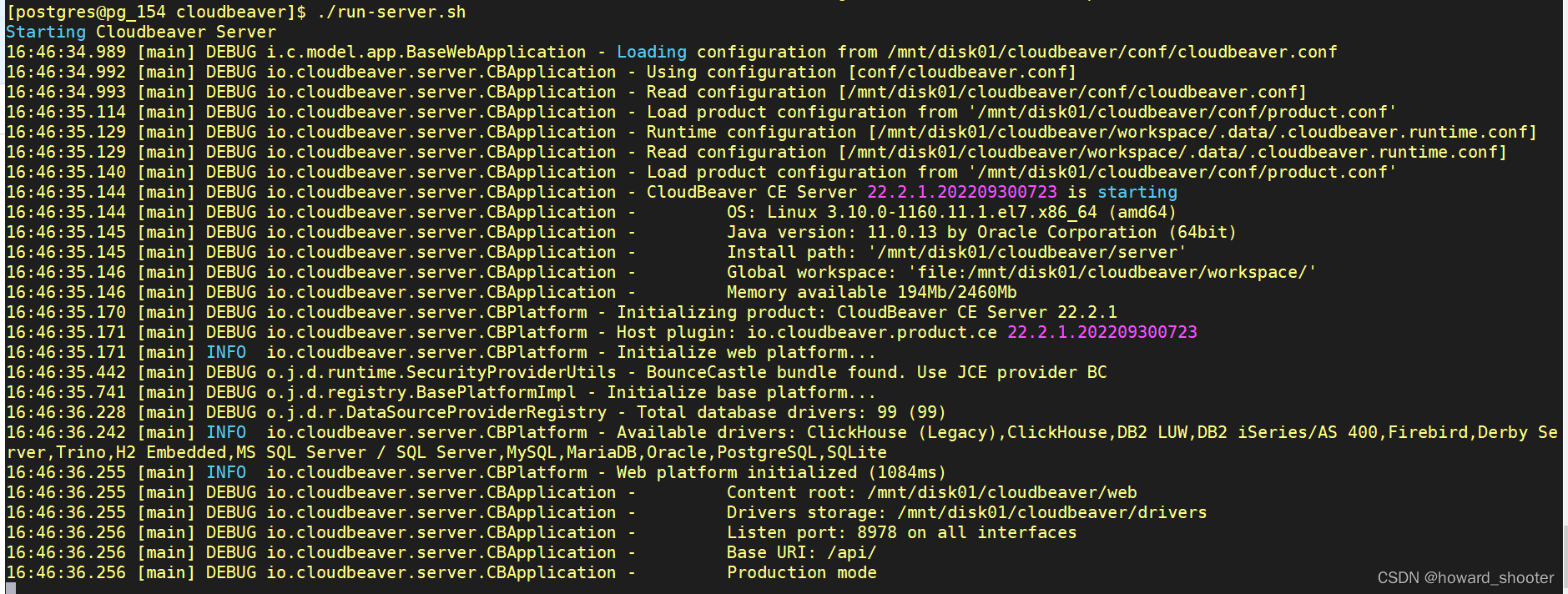Click the 'Global workspace:' file path
The image size is (1568, 594).
click(x=1021, y=273)
